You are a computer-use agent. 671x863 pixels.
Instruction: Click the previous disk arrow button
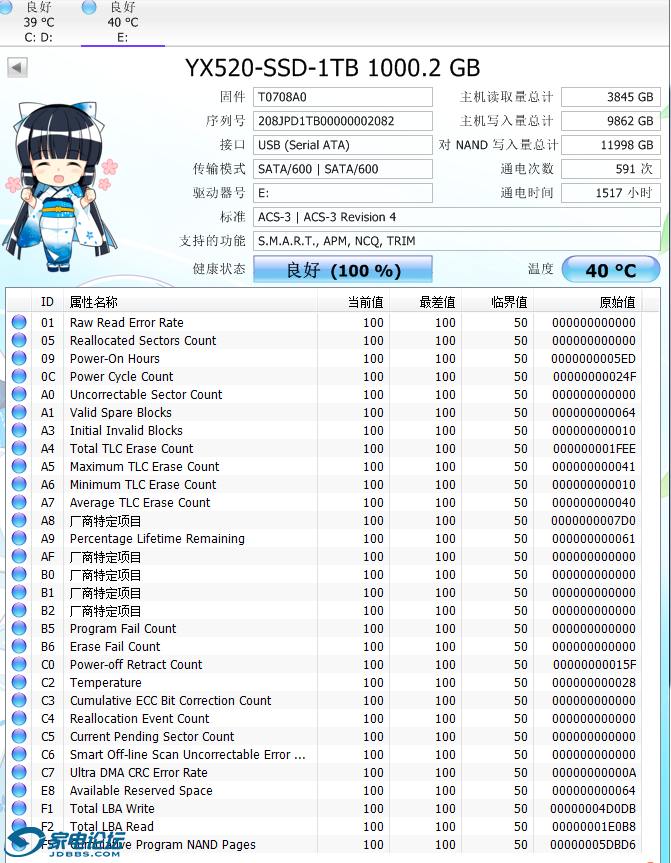[17, 68]
